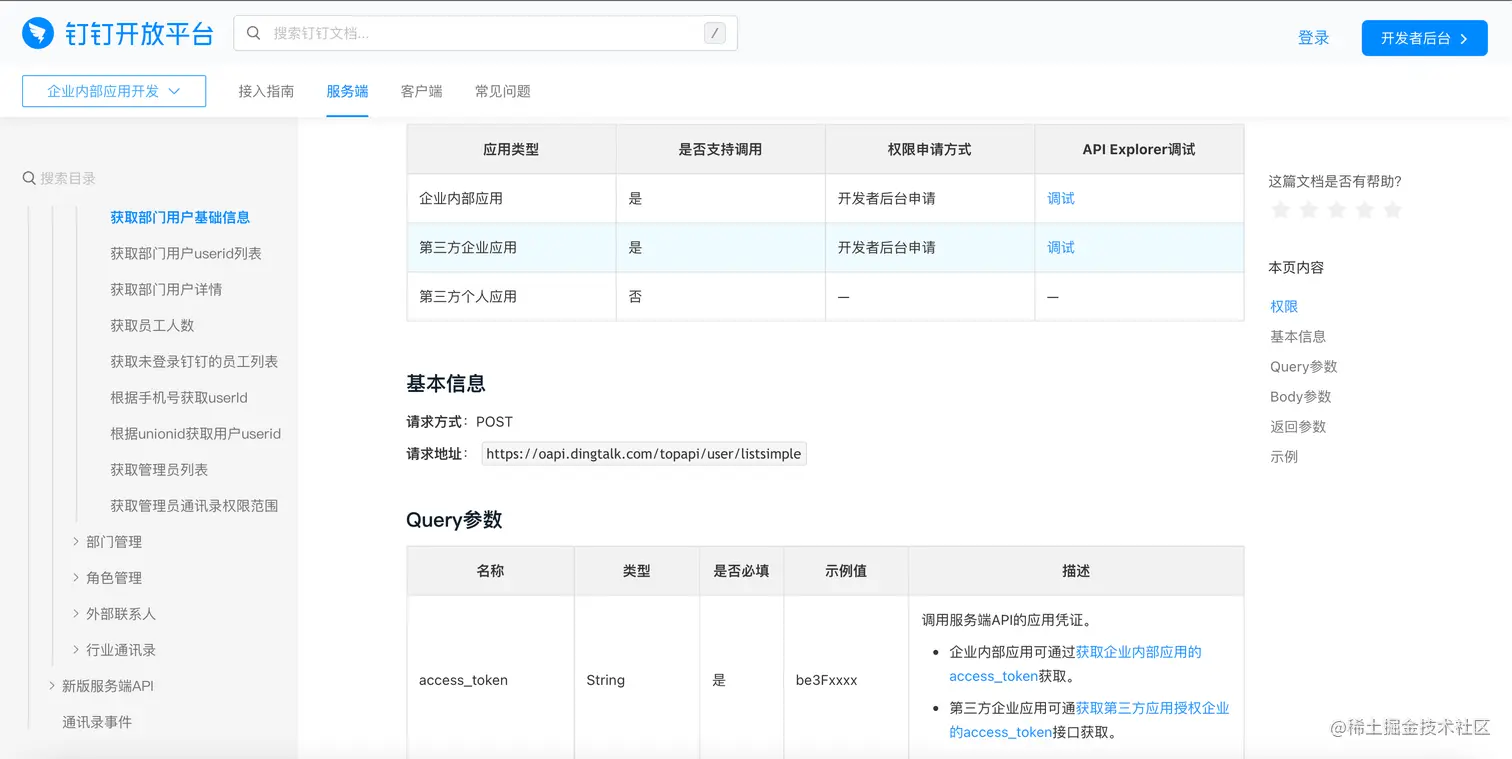Image resolution: width=1512 pixels, height=759 pixels.
Task: Rate the document one star
Action: coord(1280,210)
